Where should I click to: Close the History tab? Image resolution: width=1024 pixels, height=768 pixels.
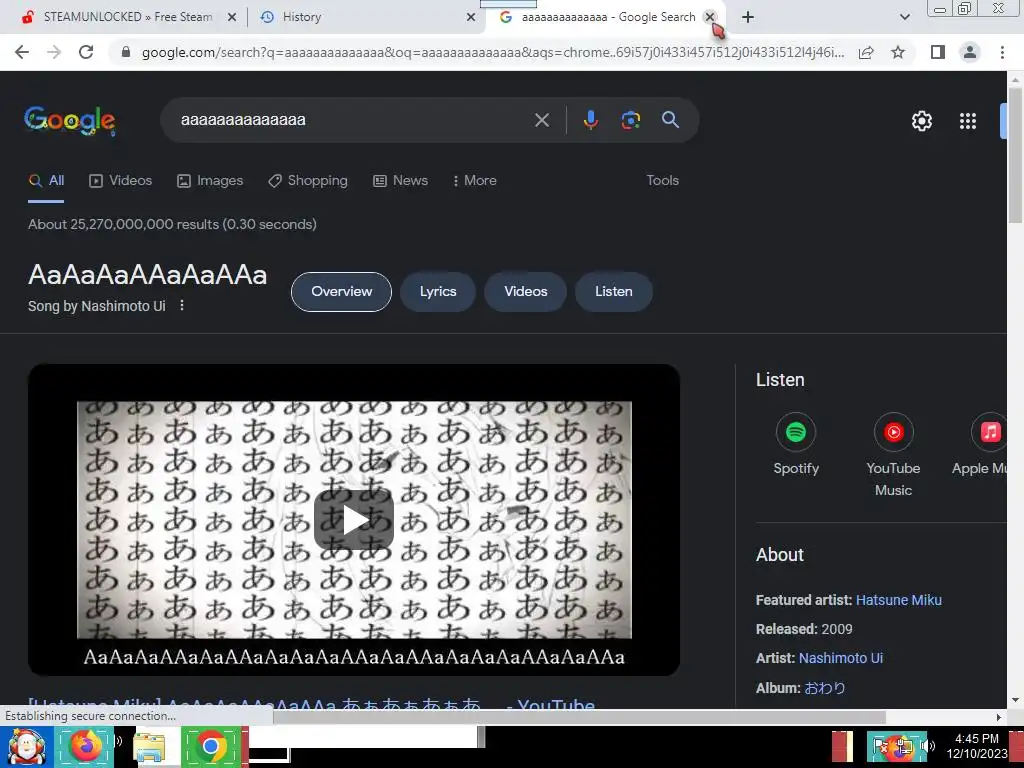(x=470, y=17)
